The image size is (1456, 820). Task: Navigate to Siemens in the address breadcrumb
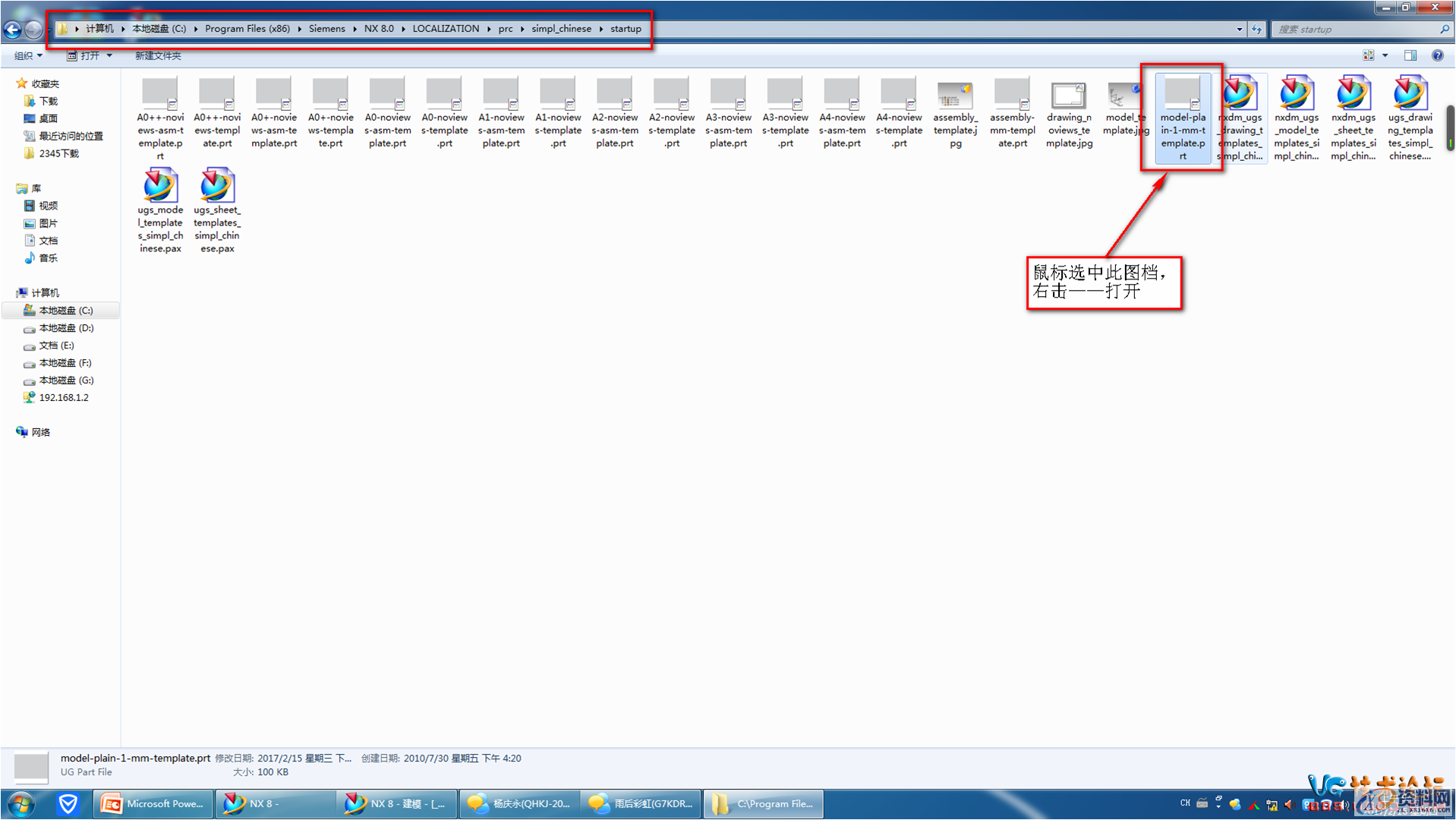pos(326,29)
